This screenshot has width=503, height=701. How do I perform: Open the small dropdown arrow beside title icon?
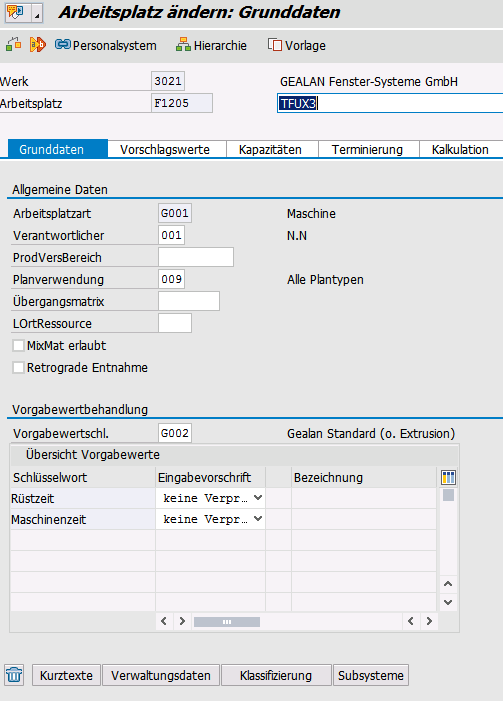[38, 13]
